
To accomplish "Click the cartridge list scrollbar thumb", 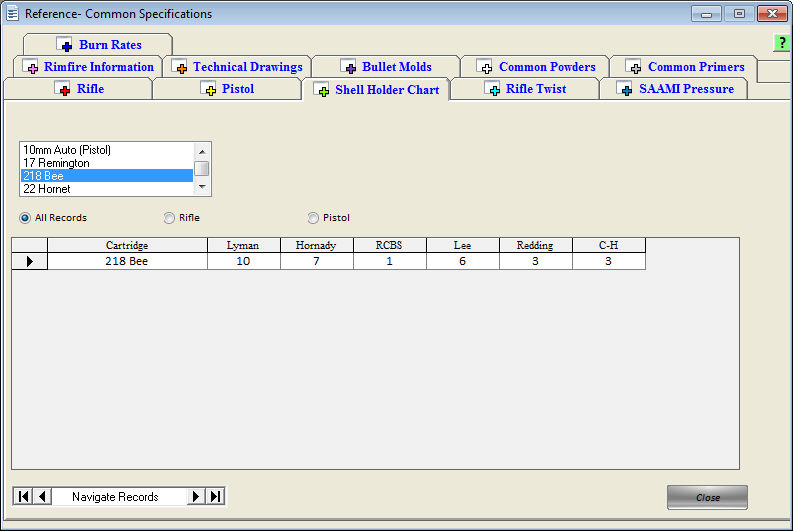I will [202, 168].
